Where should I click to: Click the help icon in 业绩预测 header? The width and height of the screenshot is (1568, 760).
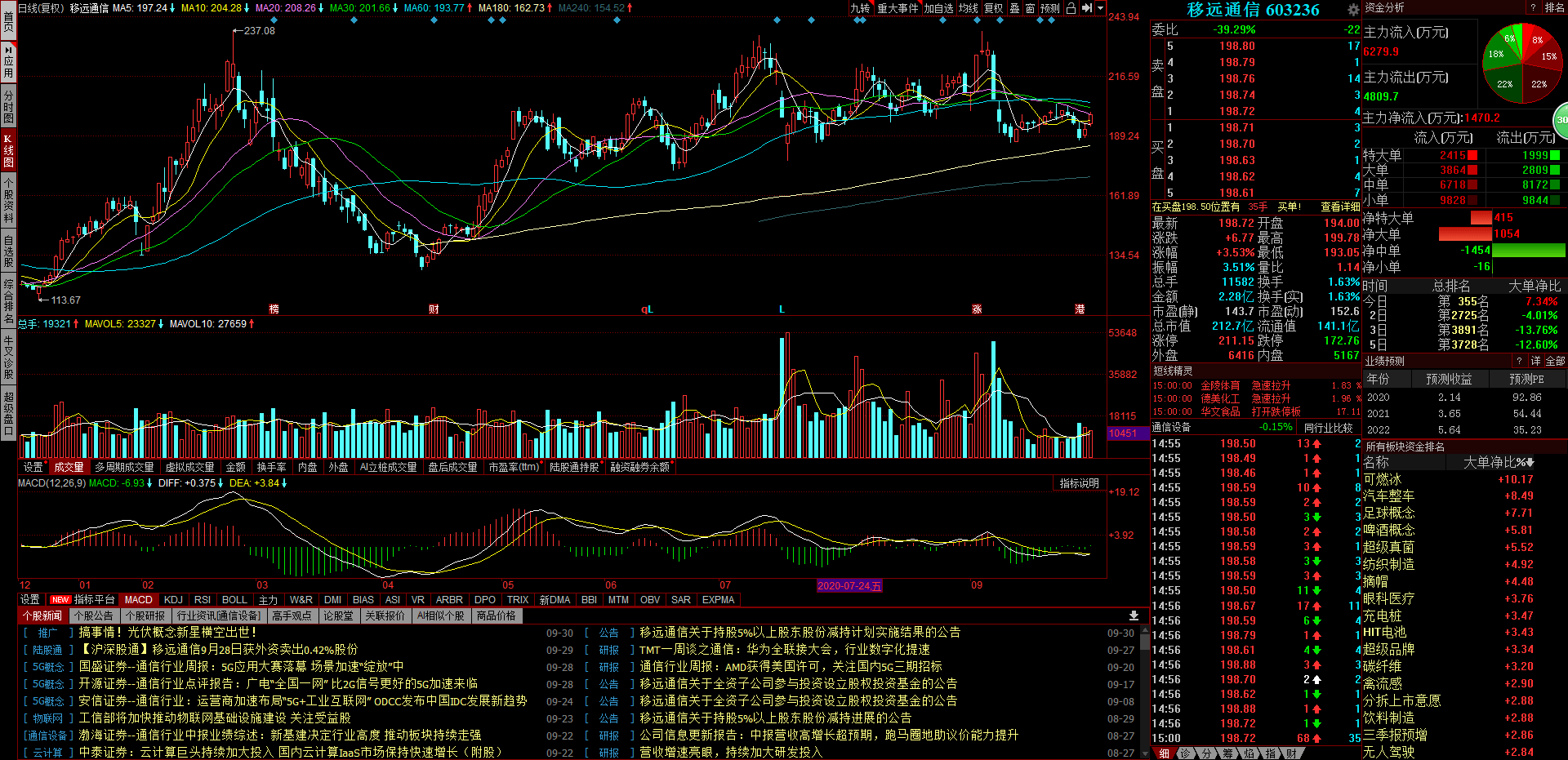pos(1519,361)
